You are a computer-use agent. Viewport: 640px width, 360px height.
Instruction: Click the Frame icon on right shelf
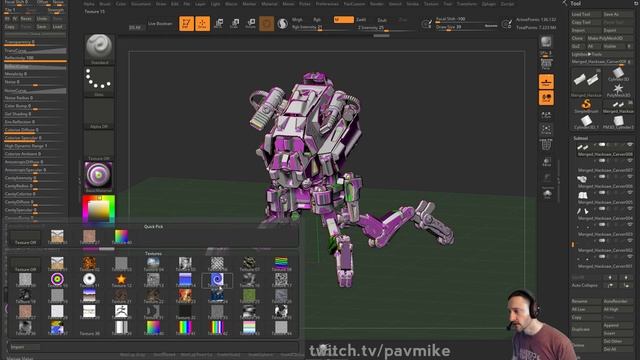pyautogui.click(x=546, y=130)
